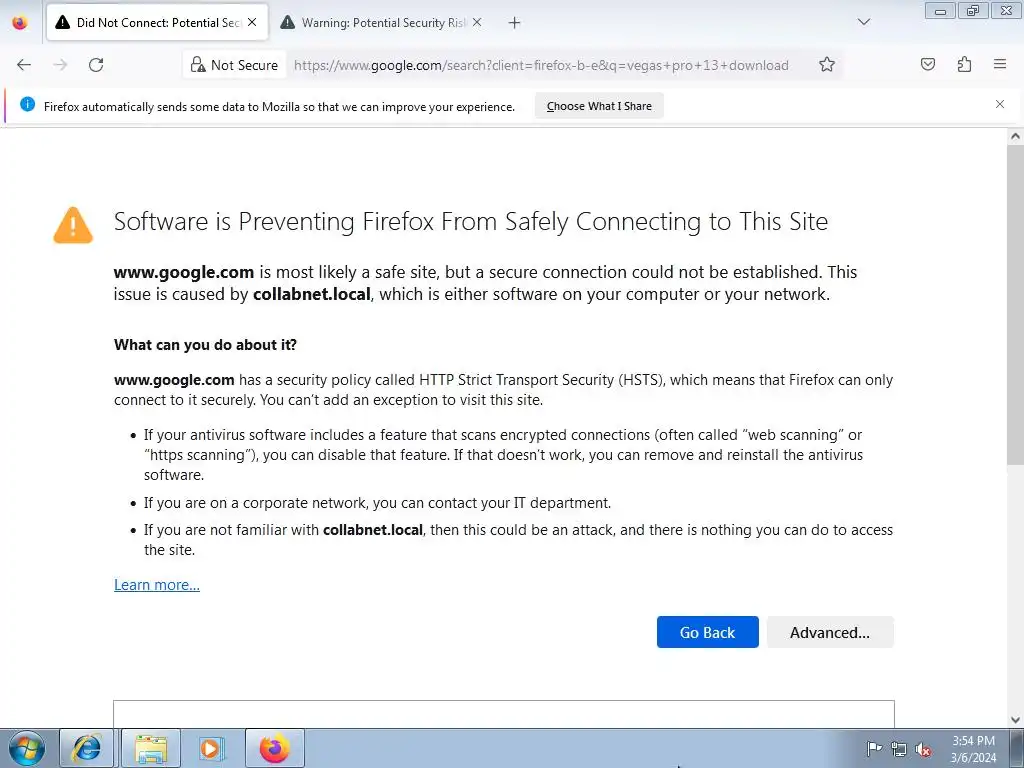The height and width of the screenshot is (768, 1024).
Task: Close the Did Not Connect tab
Action: (x=252, y=22)
